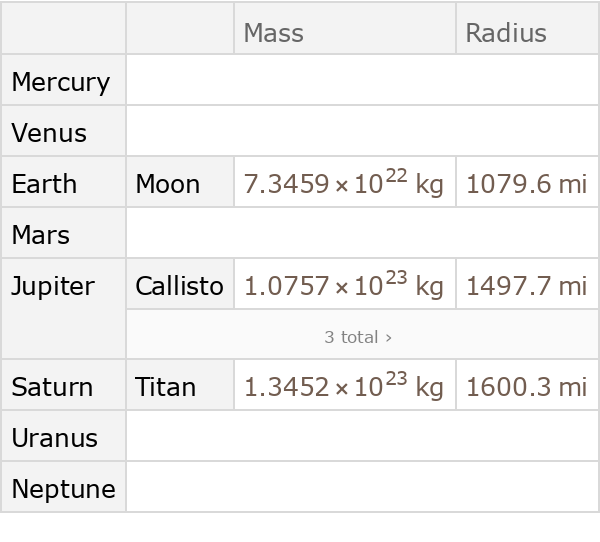Click the Titan sub-row label

coord(166,387)
